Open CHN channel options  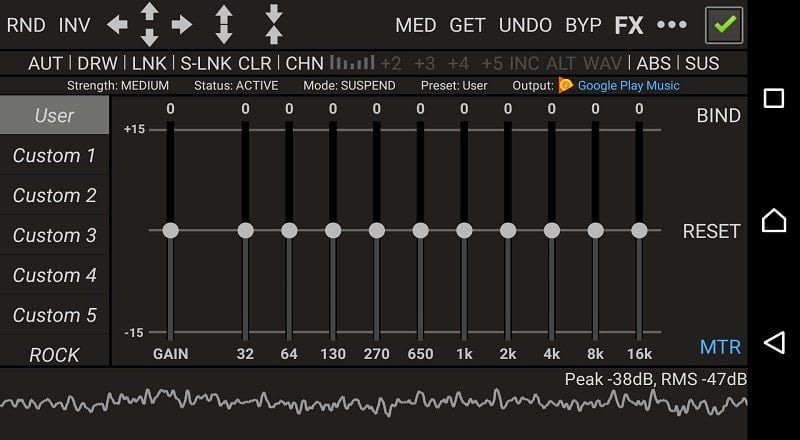(305, 63)
